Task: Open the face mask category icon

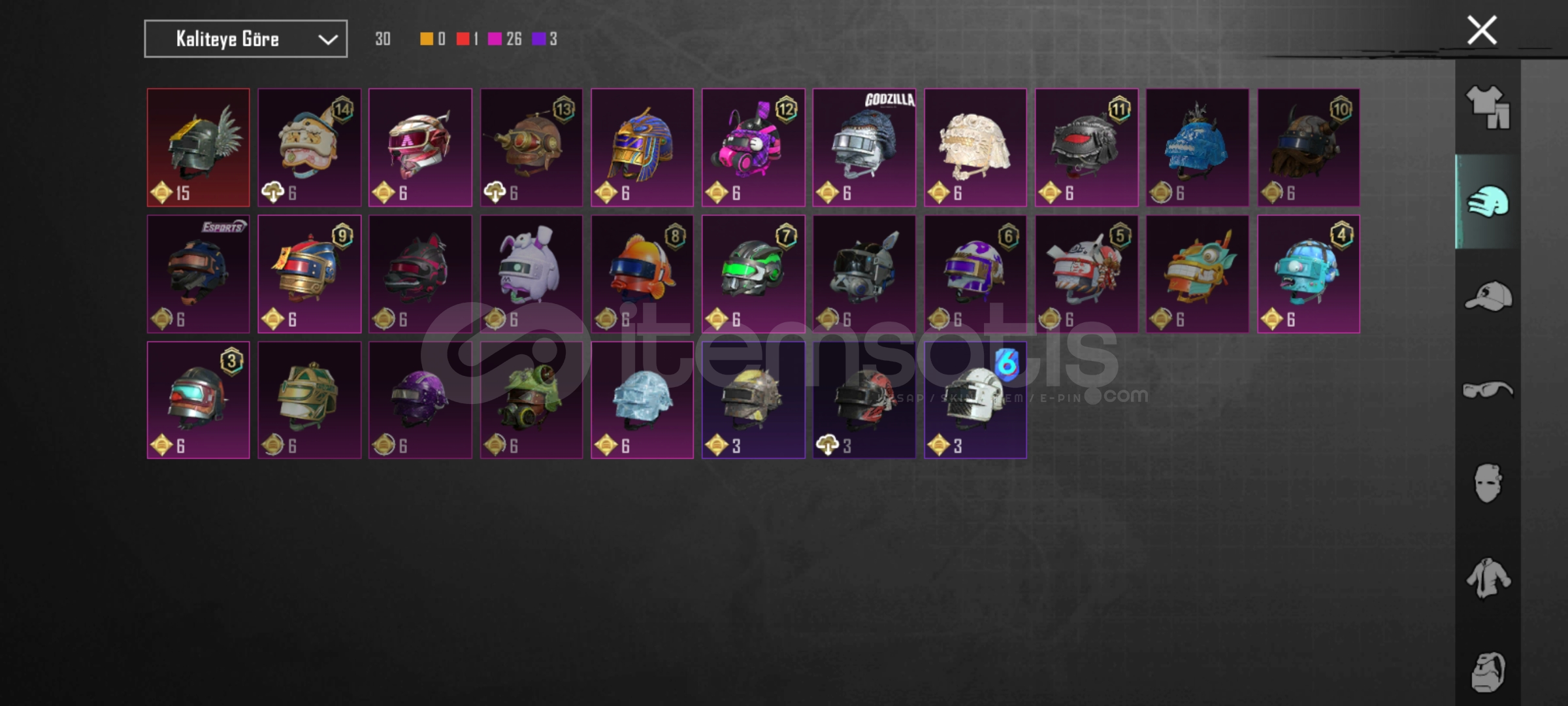Action: 1488,484
